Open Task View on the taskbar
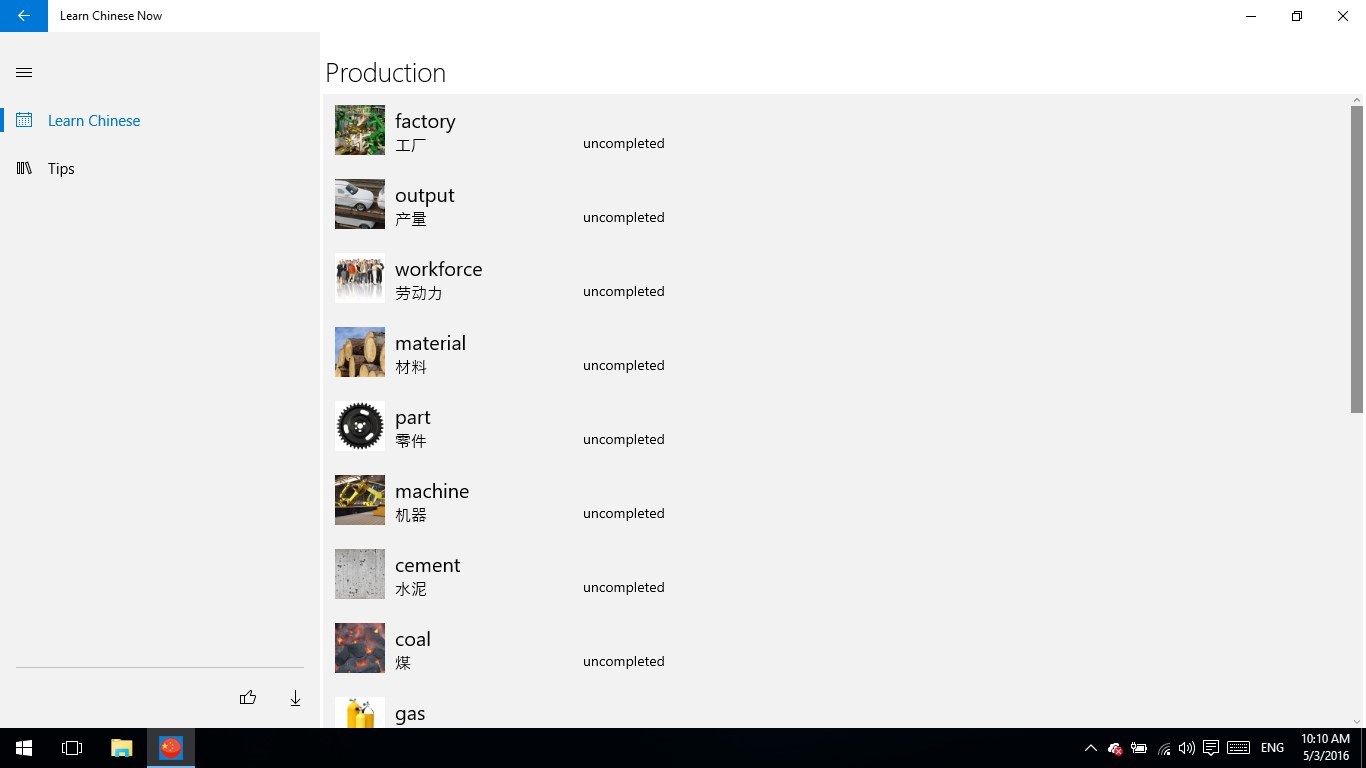 tap(72, 748)
